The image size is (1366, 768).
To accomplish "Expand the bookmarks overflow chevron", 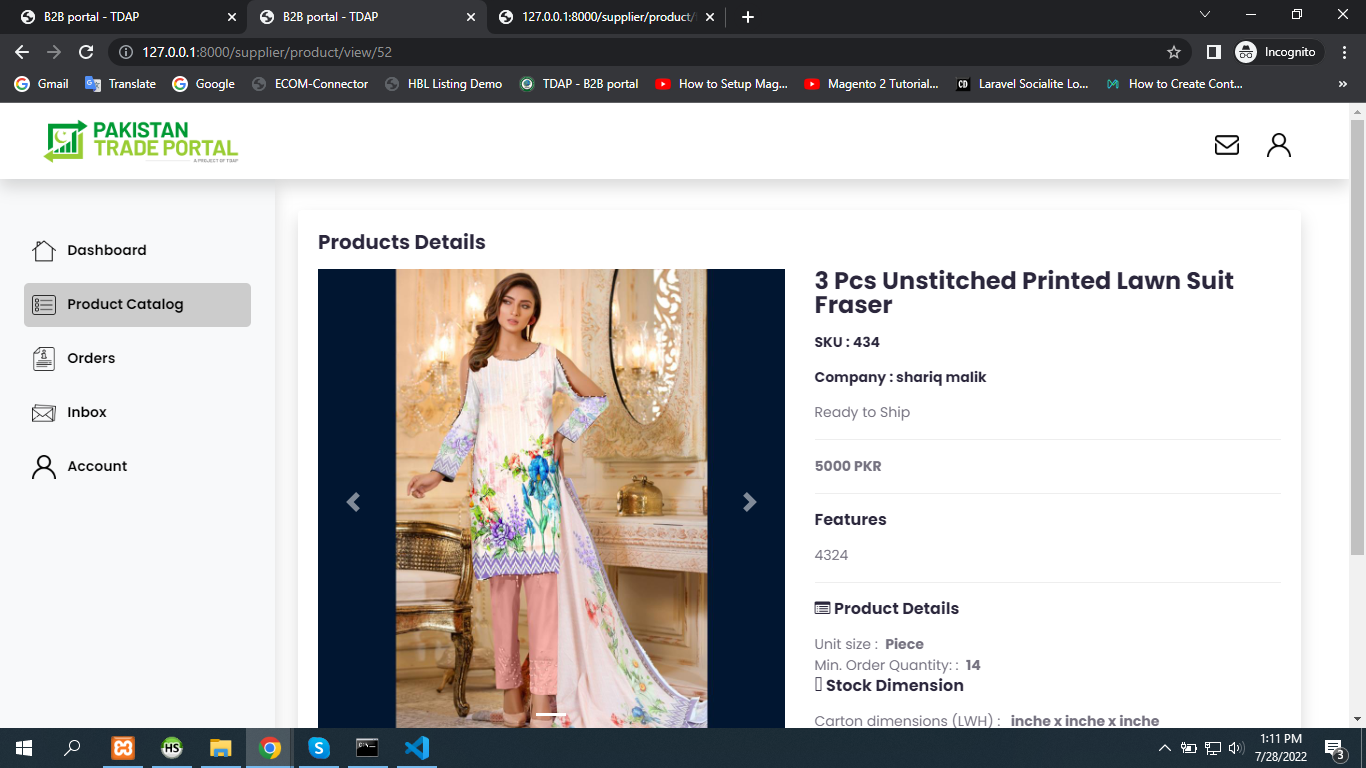I will pos(1344,84).
